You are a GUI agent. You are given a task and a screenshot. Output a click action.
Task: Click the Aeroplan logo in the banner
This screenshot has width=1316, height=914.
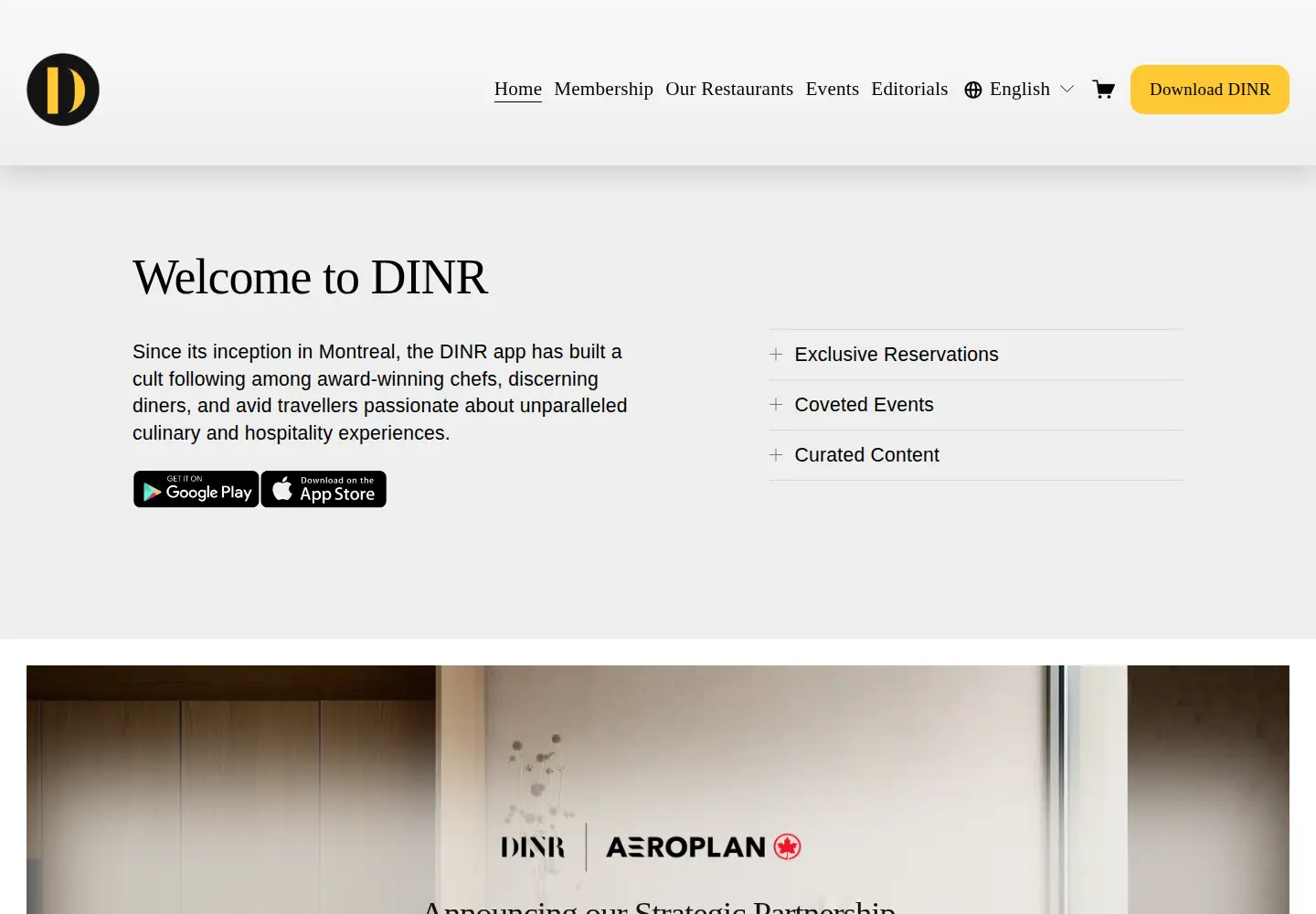704,847
